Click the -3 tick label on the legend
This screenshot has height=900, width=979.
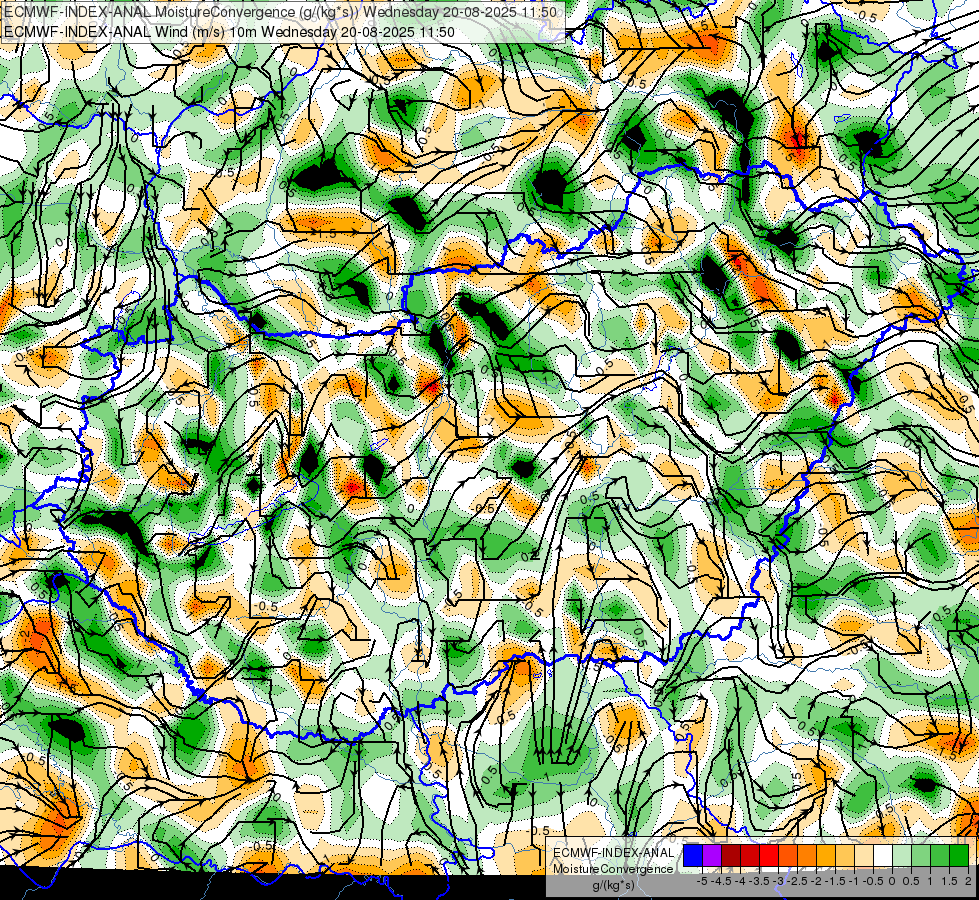tap(778, 881)
